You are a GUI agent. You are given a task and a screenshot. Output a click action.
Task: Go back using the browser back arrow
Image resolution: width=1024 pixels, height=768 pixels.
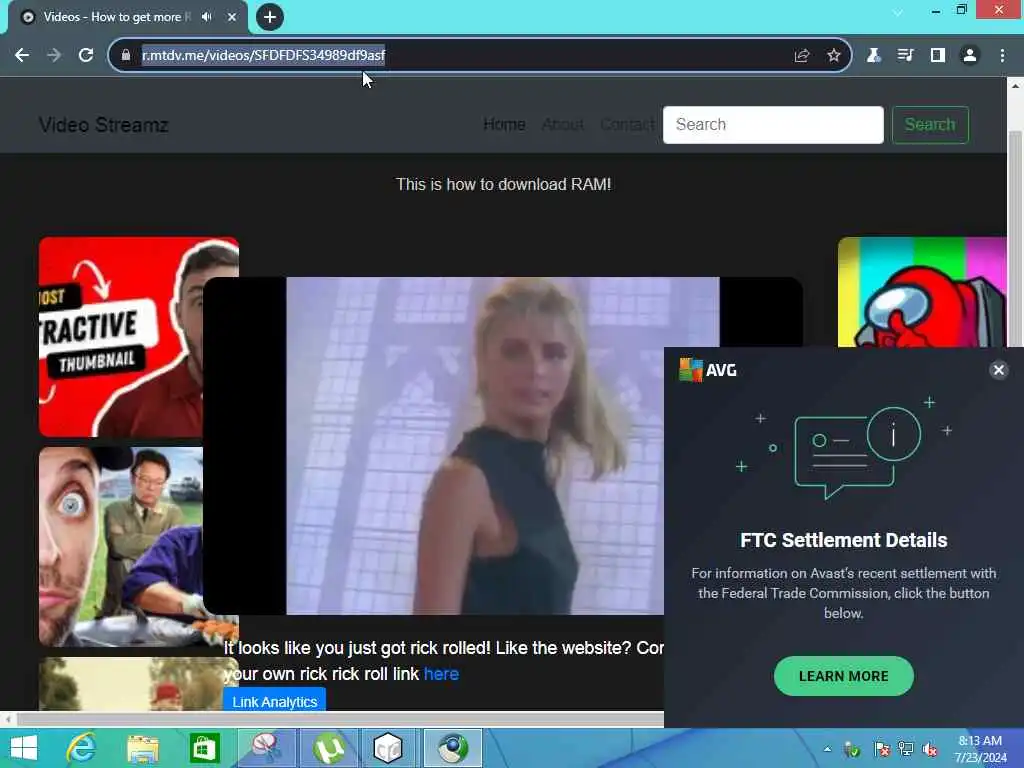22,56
